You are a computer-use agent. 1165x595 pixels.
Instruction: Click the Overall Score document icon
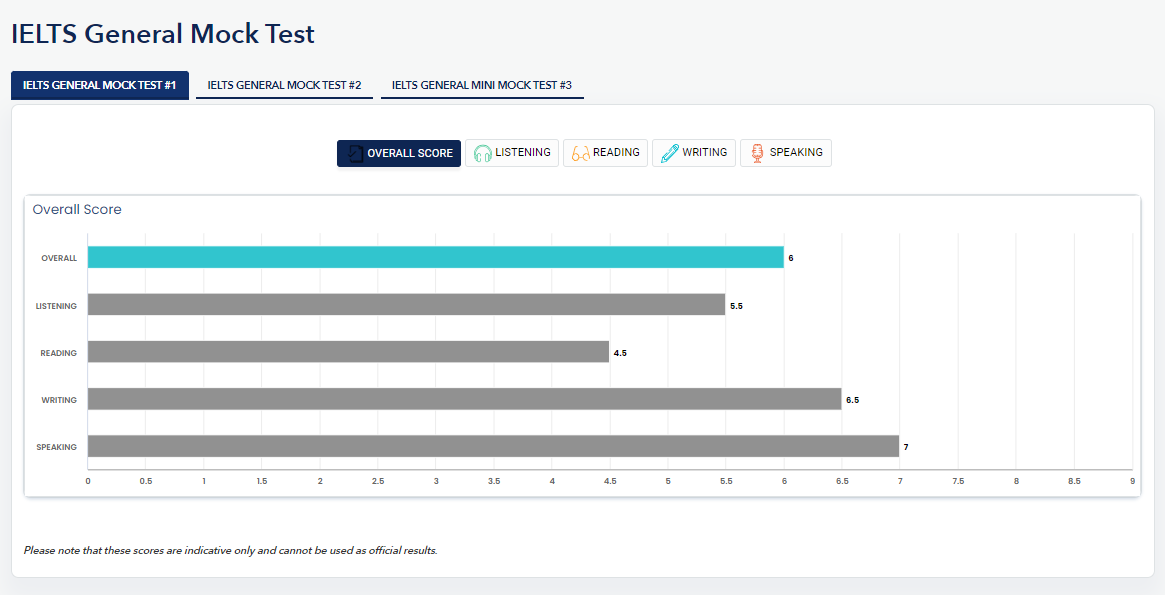353,153
